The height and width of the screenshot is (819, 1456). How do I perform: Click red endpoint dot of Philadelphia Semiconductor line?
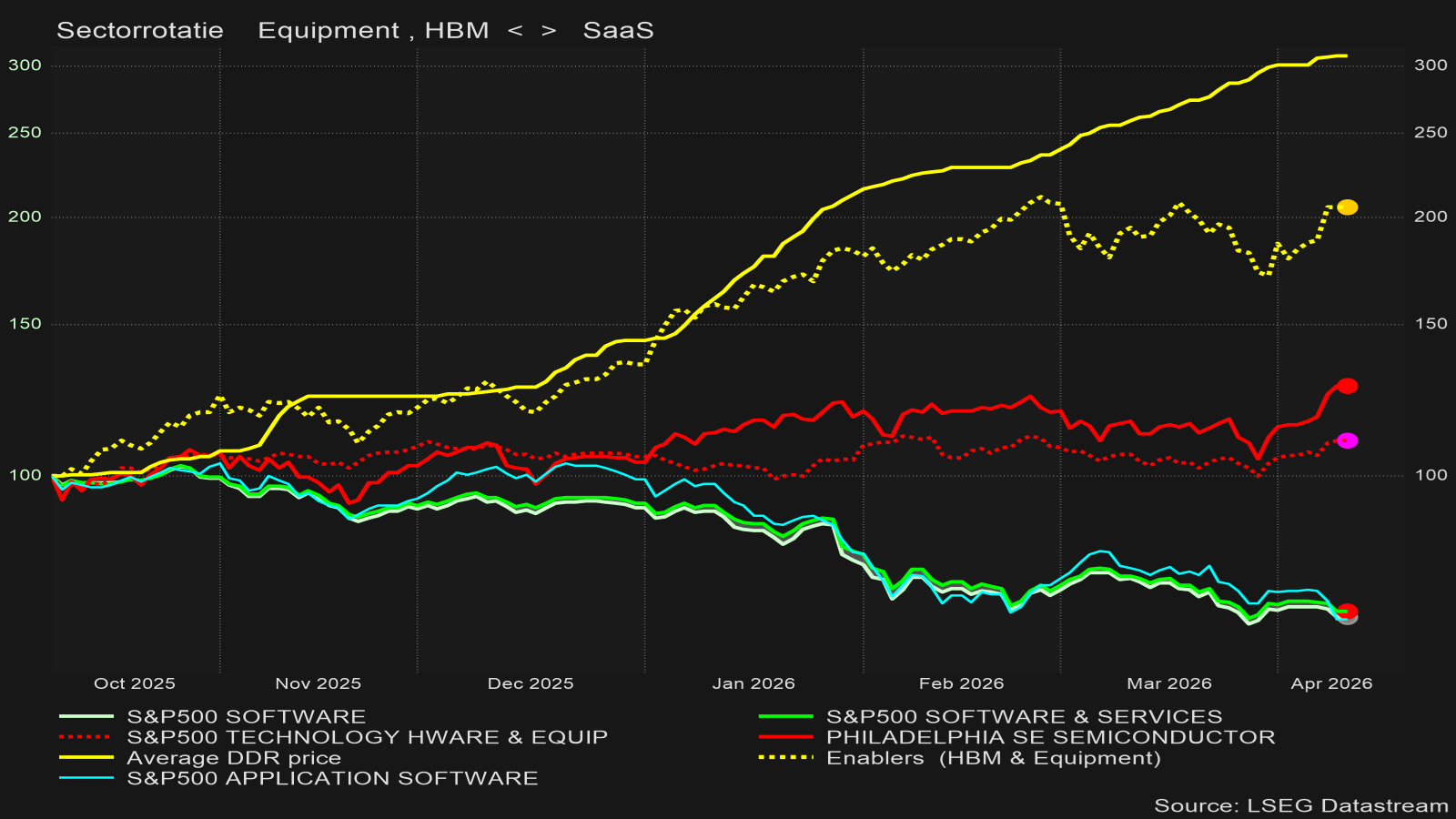(1347, 386)
